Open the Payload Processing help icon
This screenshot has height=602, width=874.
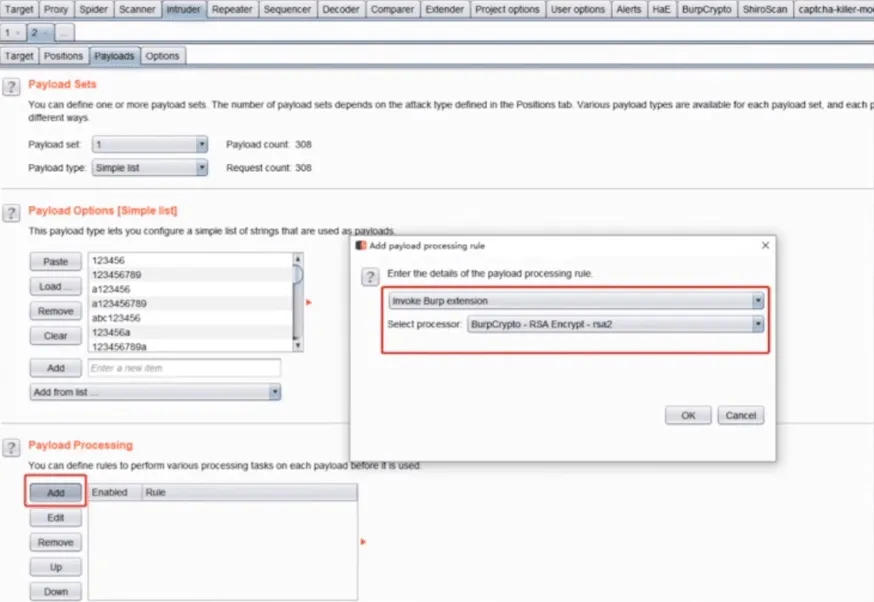pos(11,448)
